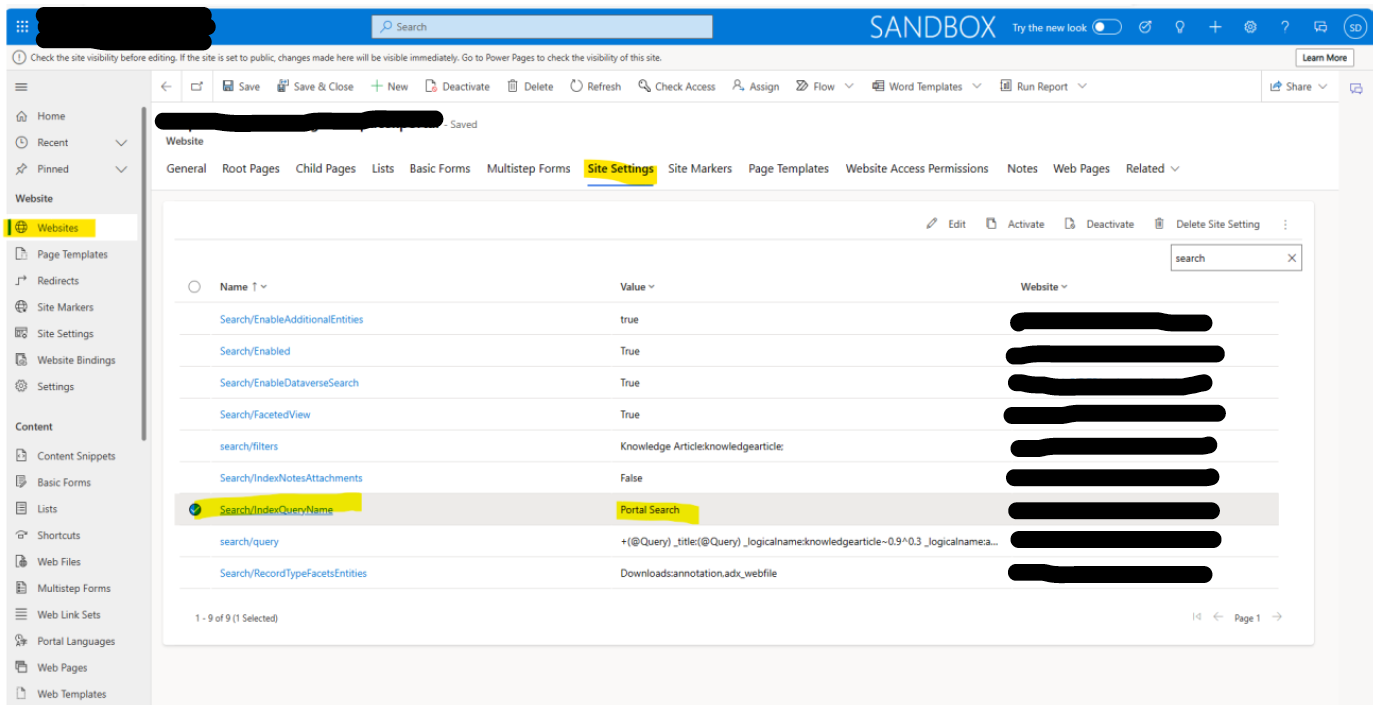1381x713 pixels.
Task: Expand the Pinned section chevron
Action: point(121,169)
